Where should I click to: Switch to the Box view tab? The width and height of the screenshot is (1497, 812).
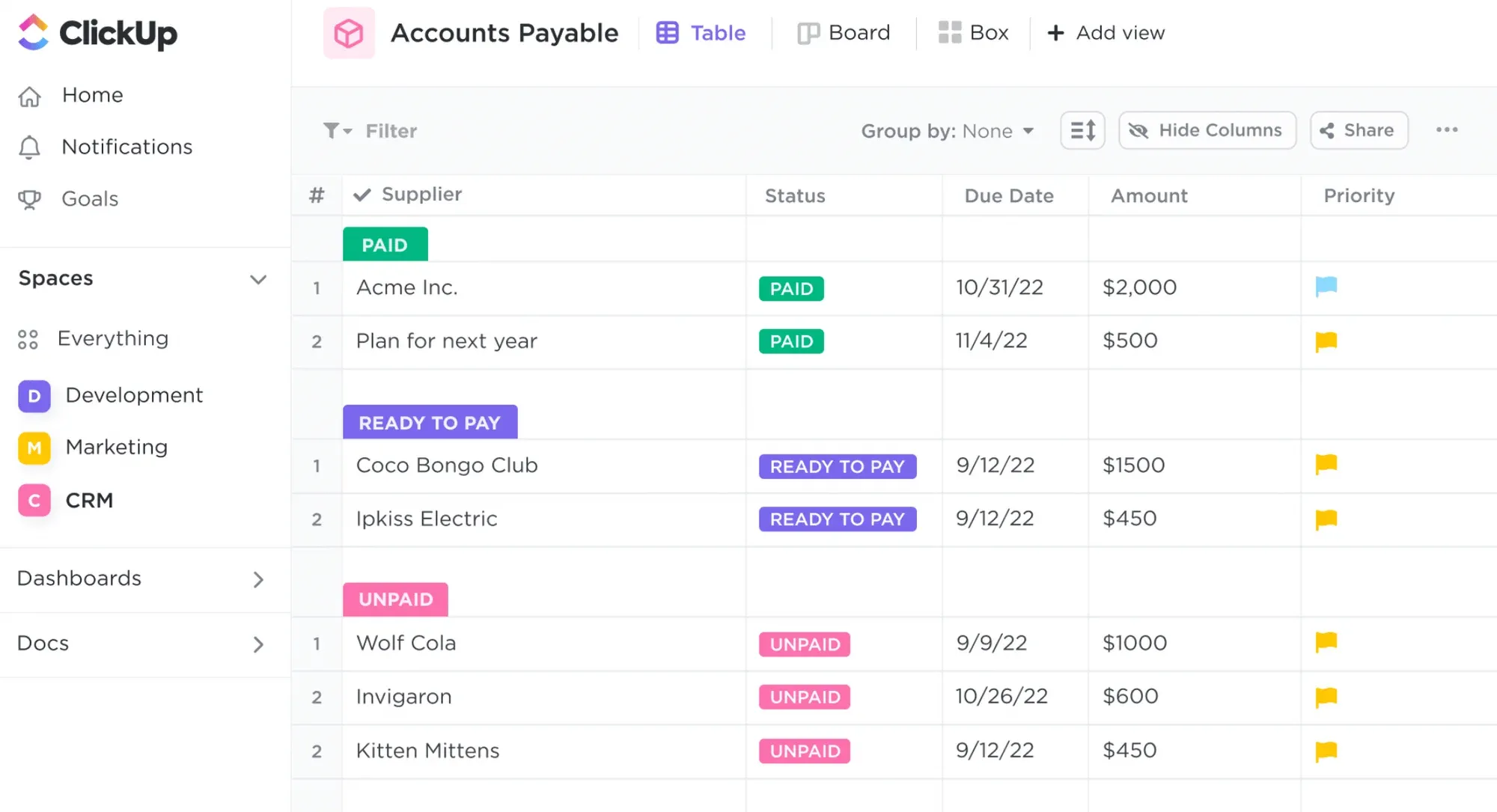[x=973, y=33]
